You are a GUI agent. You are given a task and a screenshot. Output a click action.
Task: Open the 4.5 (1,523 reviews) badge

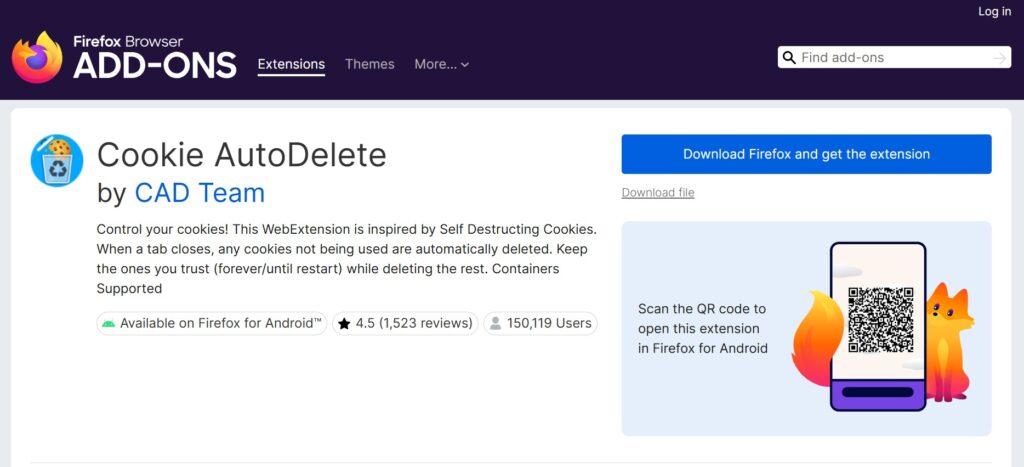pos(406,323)
